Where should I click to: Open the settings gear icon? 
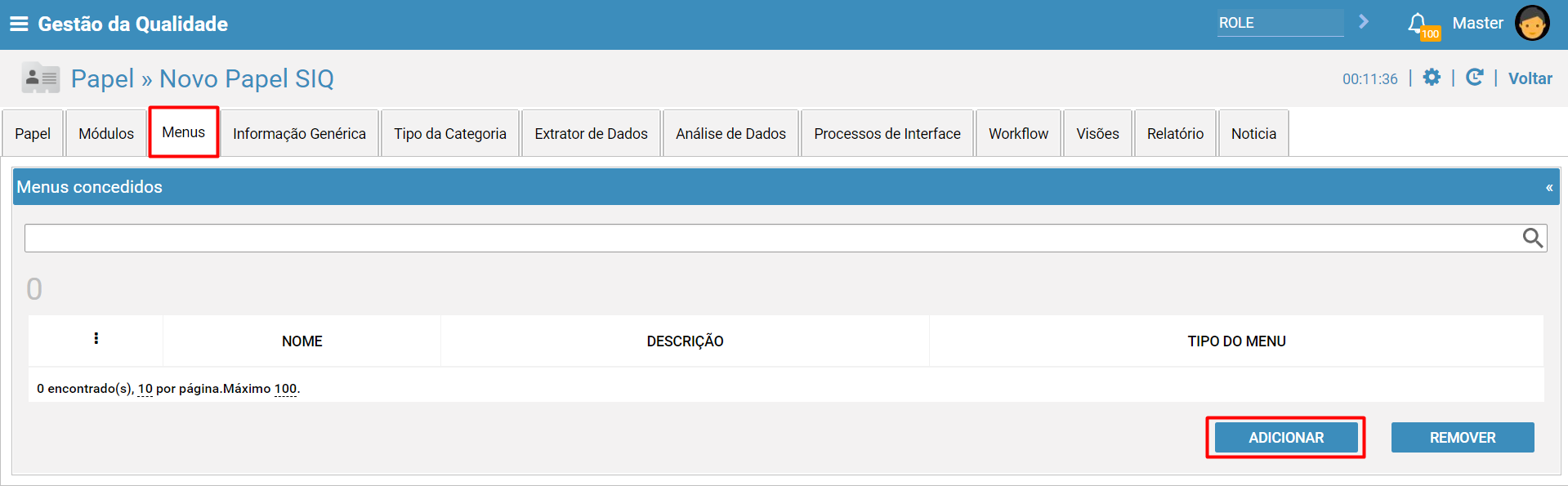(1432, 78)
